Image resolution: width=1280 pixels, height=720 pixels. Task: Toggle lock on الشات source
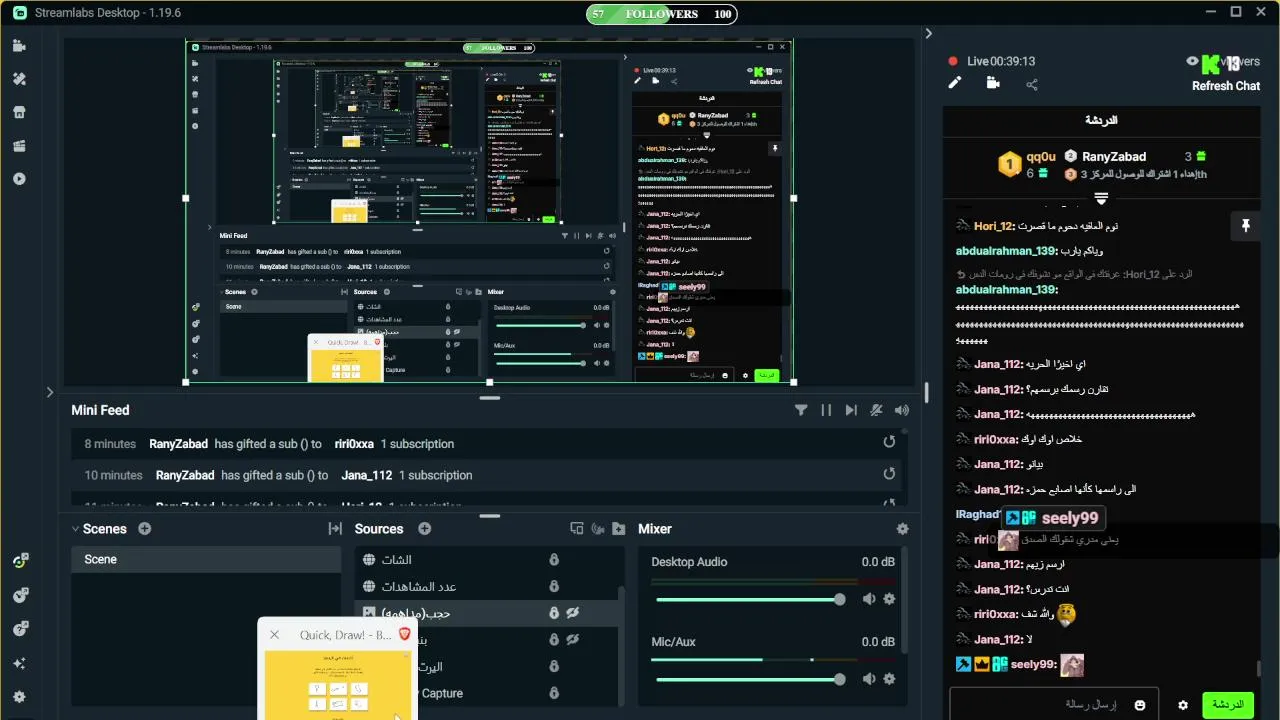(554, 560)
